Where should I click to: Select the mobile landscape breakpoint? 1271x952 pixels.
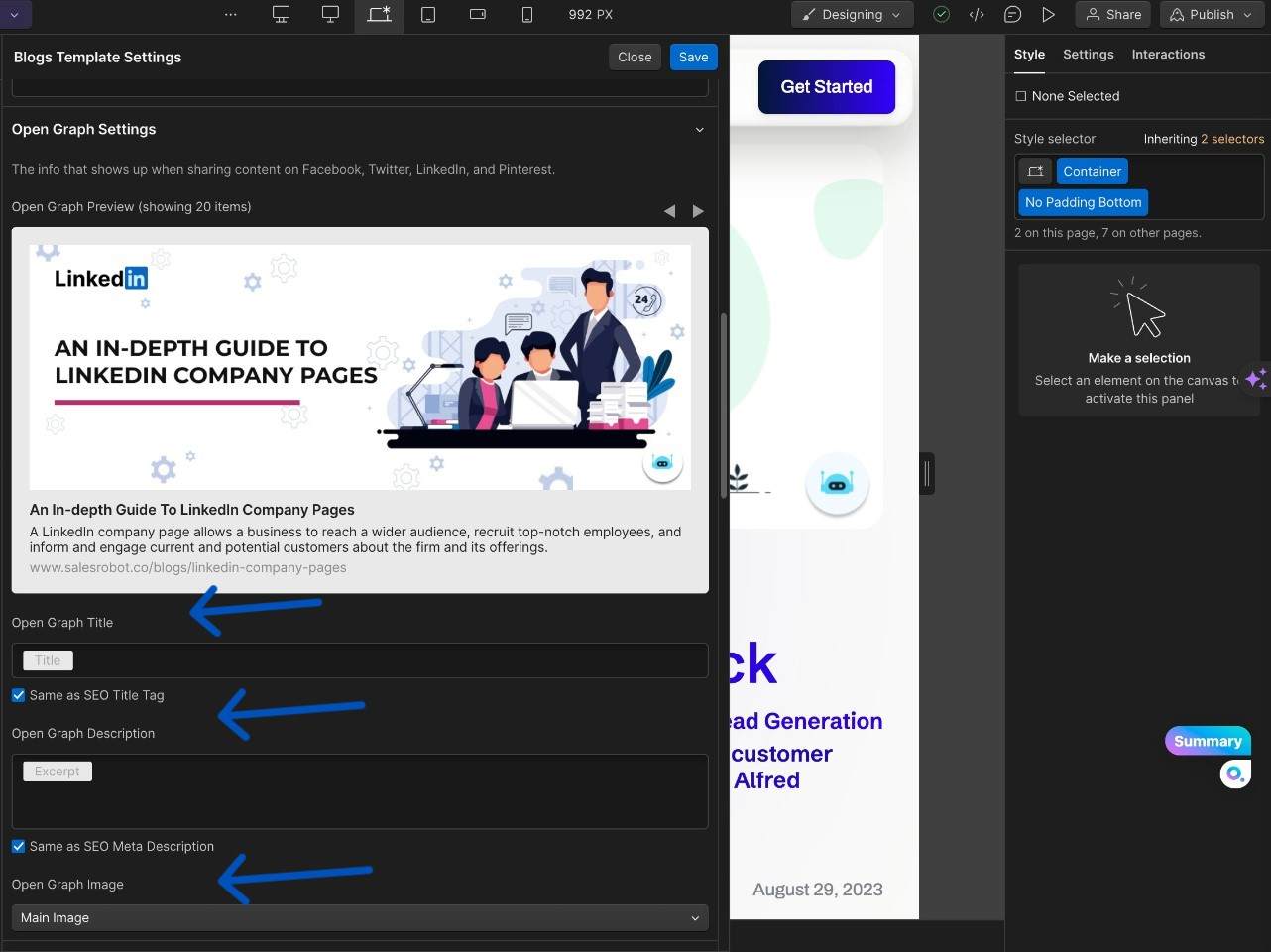pyautogui.click(x=477, y=14)
